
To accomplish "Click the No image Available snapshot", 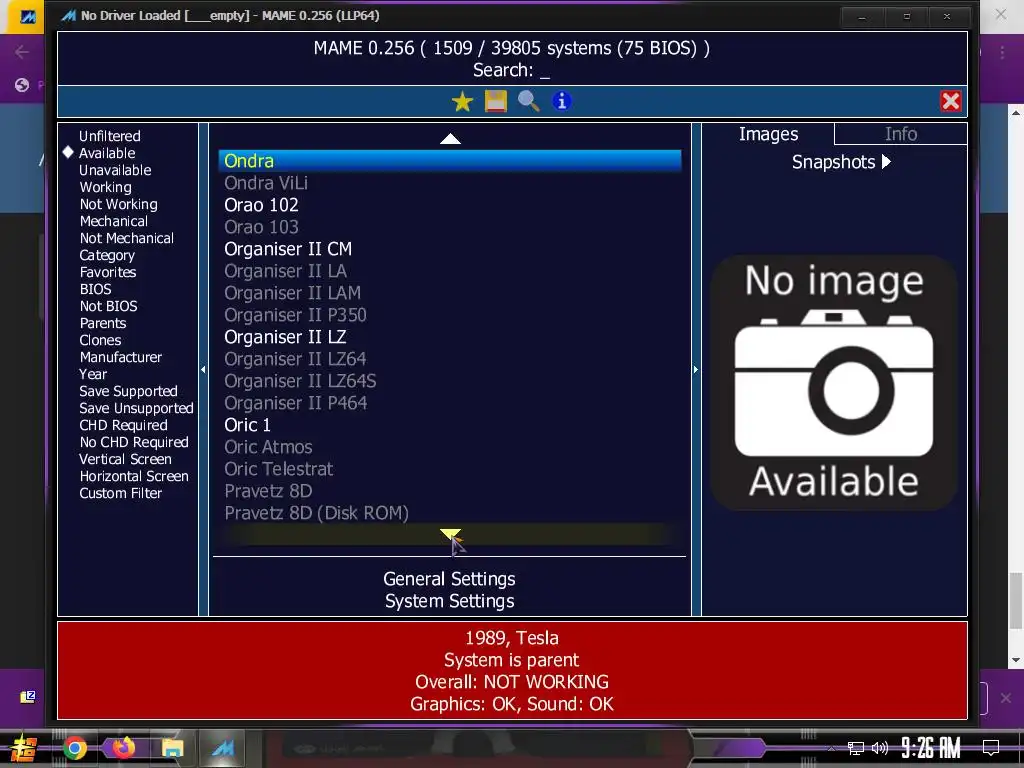I will (834, 382).
